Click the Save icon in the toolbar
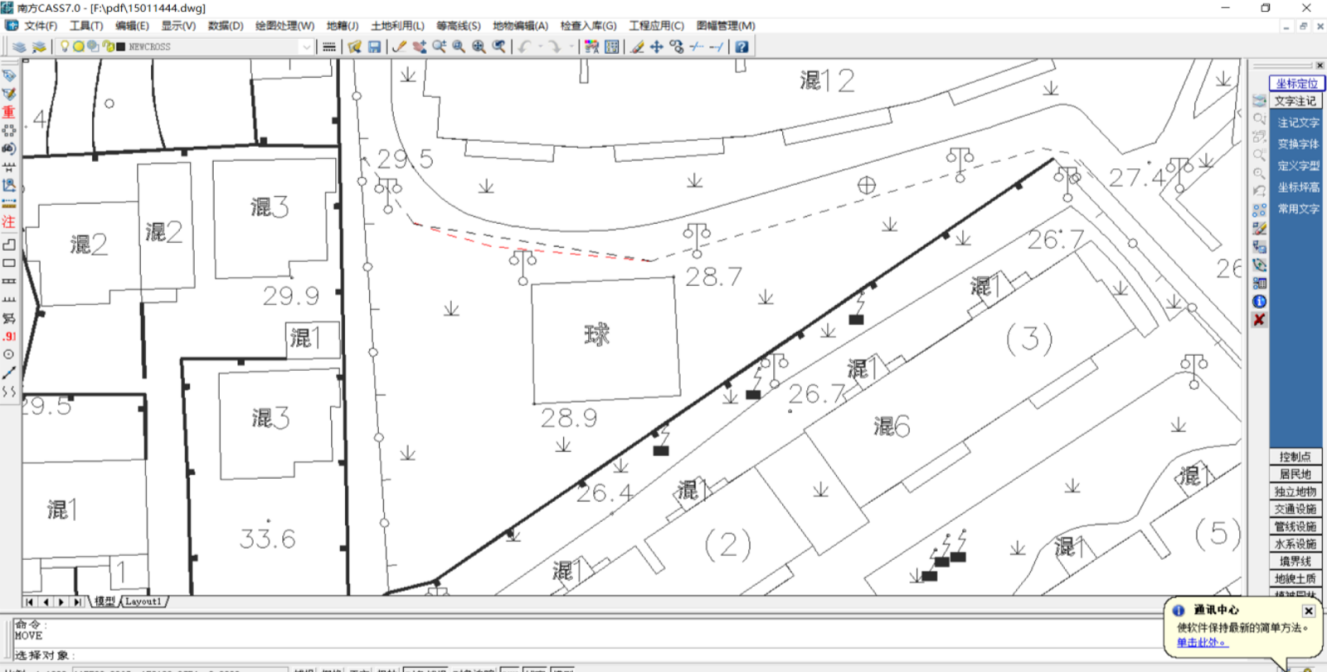The width and height of the screenshot is (1327, 672). pos(374,47)
